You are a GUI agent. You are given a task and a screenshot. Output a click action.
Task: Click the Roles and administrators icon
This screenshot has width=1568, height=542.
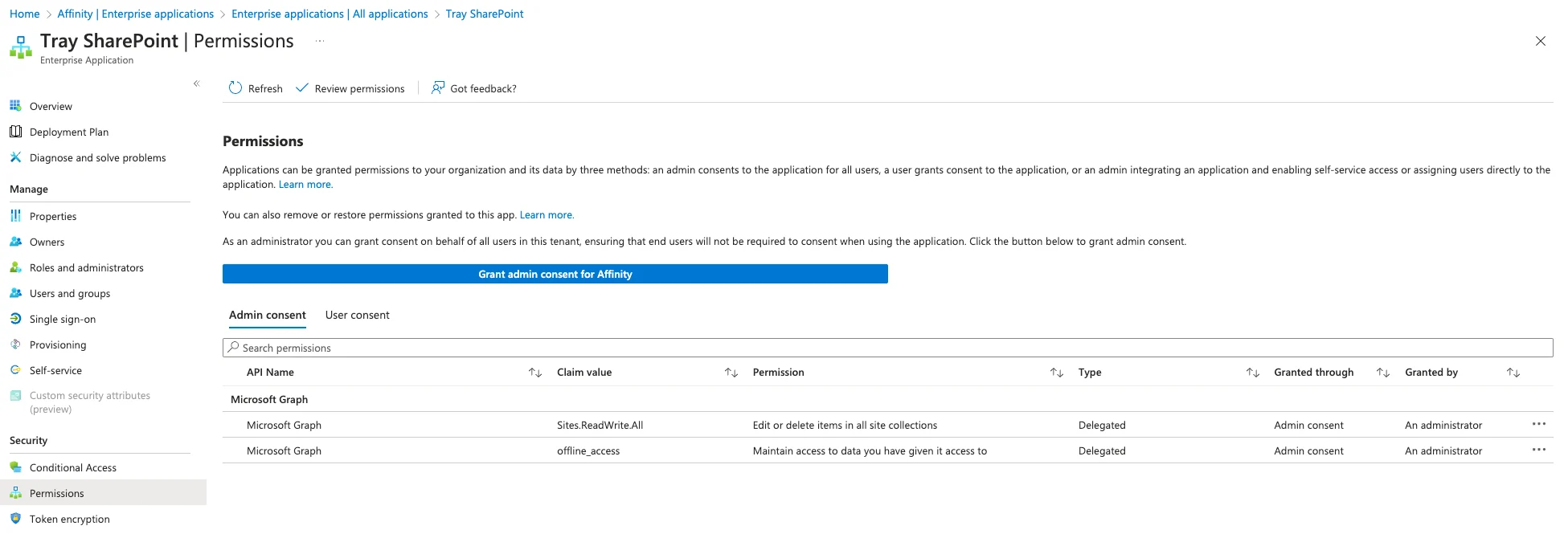15,267
